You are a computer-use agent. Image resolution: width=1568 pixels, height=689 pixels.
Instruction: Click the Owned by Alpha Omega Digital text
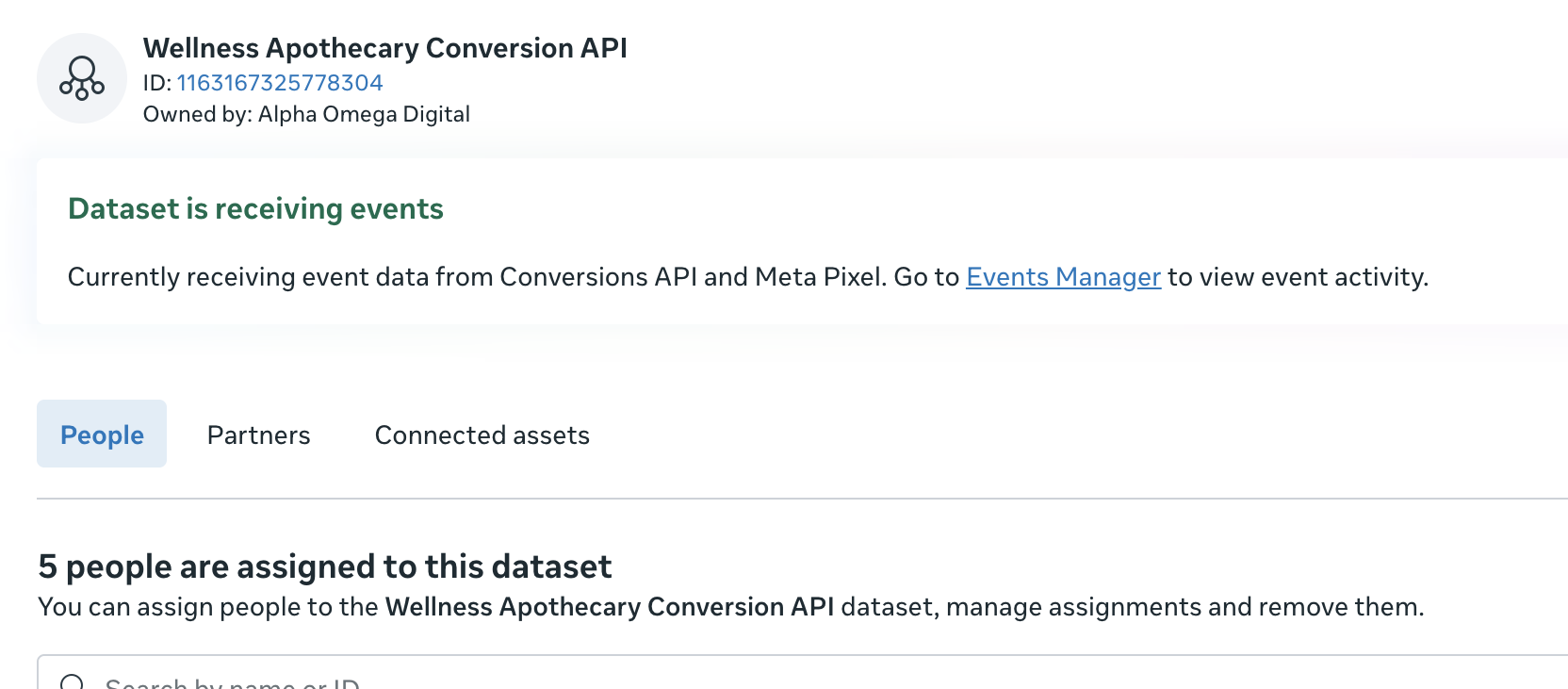pyautogui.click(x=306, y=114)
